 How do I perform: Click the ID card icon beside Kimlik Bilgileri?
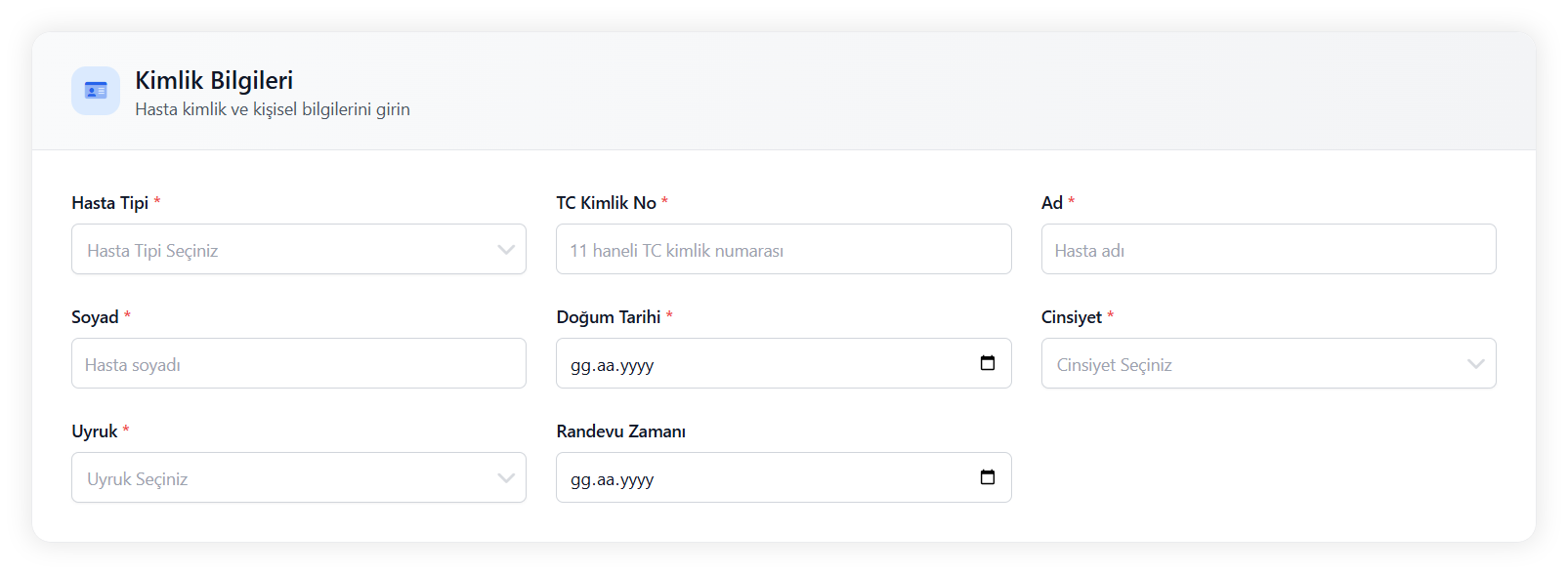pos(96,91)
